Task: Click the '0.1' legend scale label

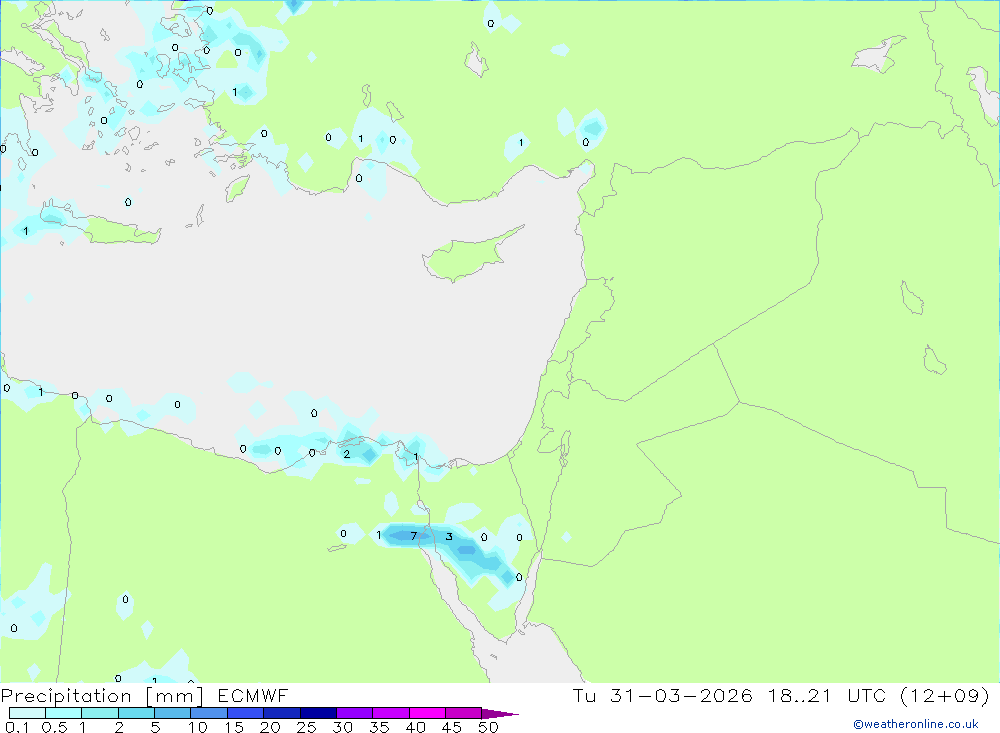Action: click(x=17, y=727)
